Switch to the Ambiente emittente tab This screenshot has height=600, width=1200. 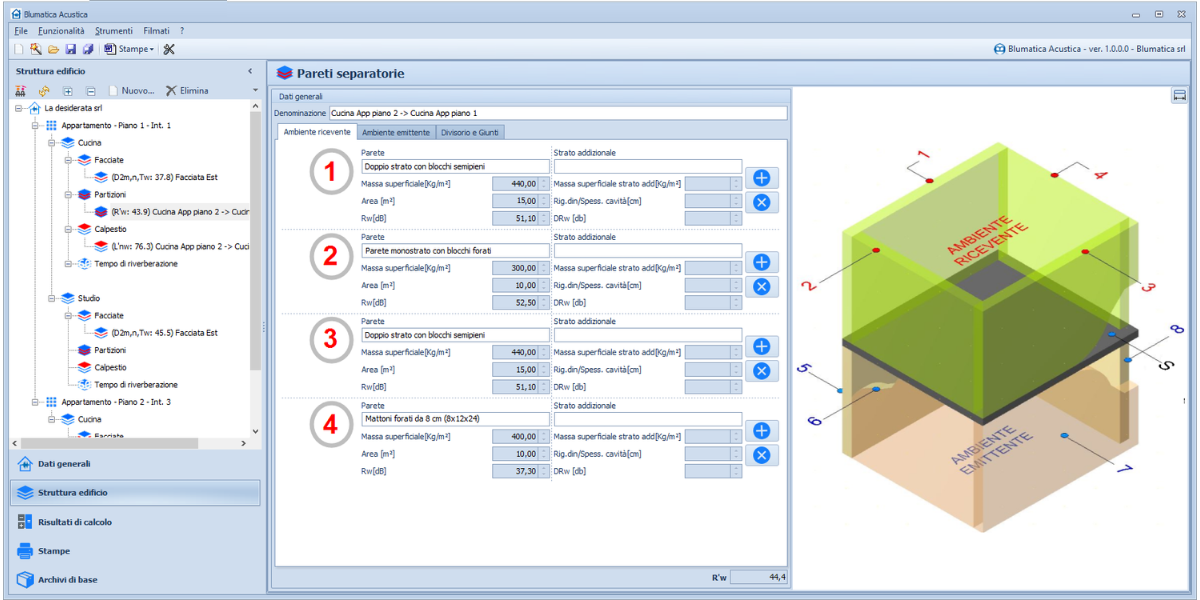(395, 132)
